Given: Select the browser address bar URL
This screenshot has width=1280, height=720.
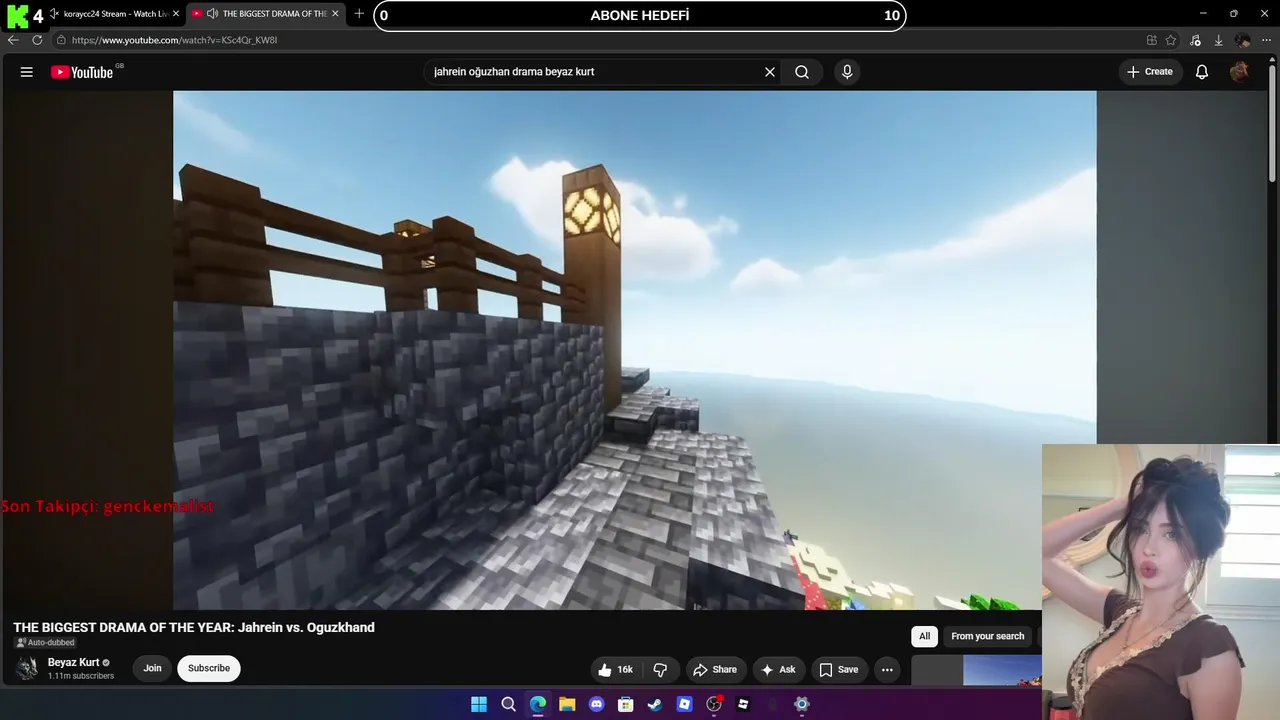Looking at the screenshot, I should tap(174, 40).
